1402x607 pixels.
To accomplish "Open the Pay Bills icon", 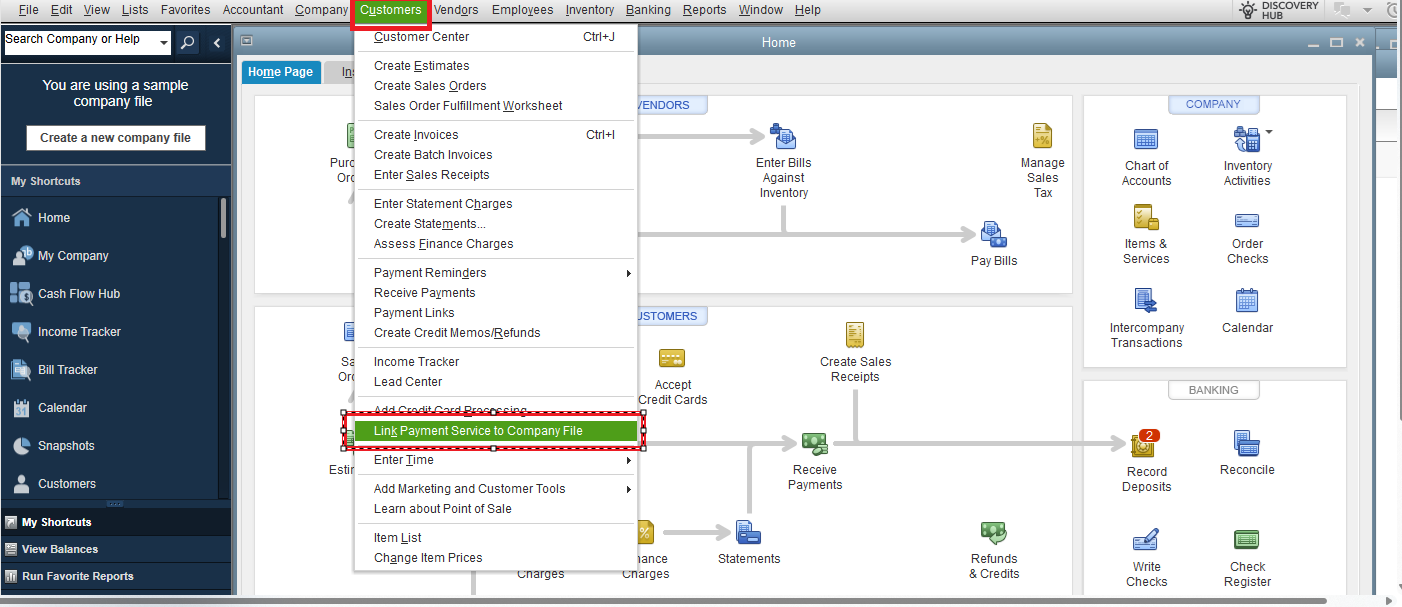I will point(994,234).
